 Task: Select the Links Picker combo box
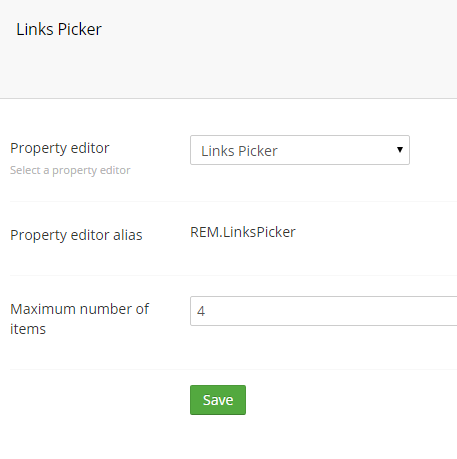tap(300, 150)
